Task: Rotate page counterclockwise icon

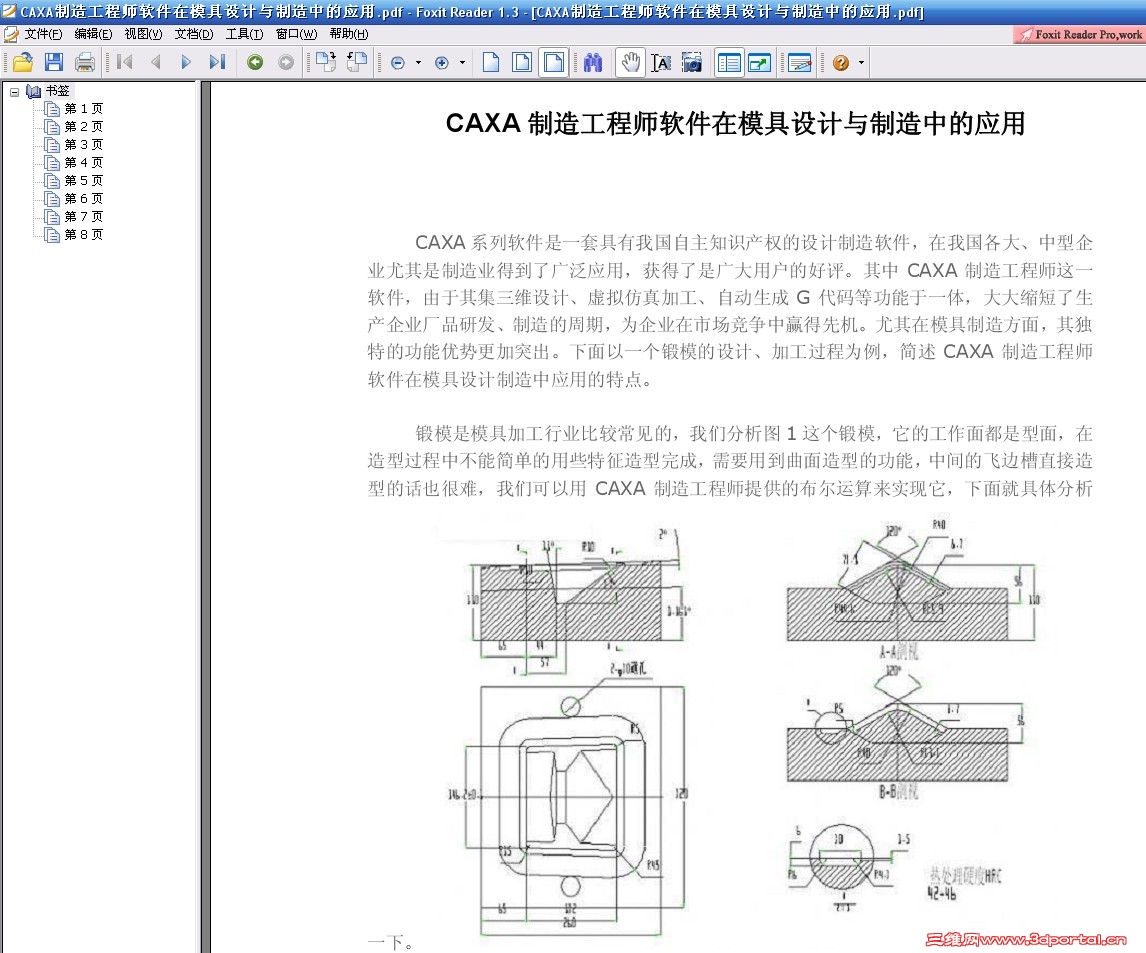Action: [357, 63]
